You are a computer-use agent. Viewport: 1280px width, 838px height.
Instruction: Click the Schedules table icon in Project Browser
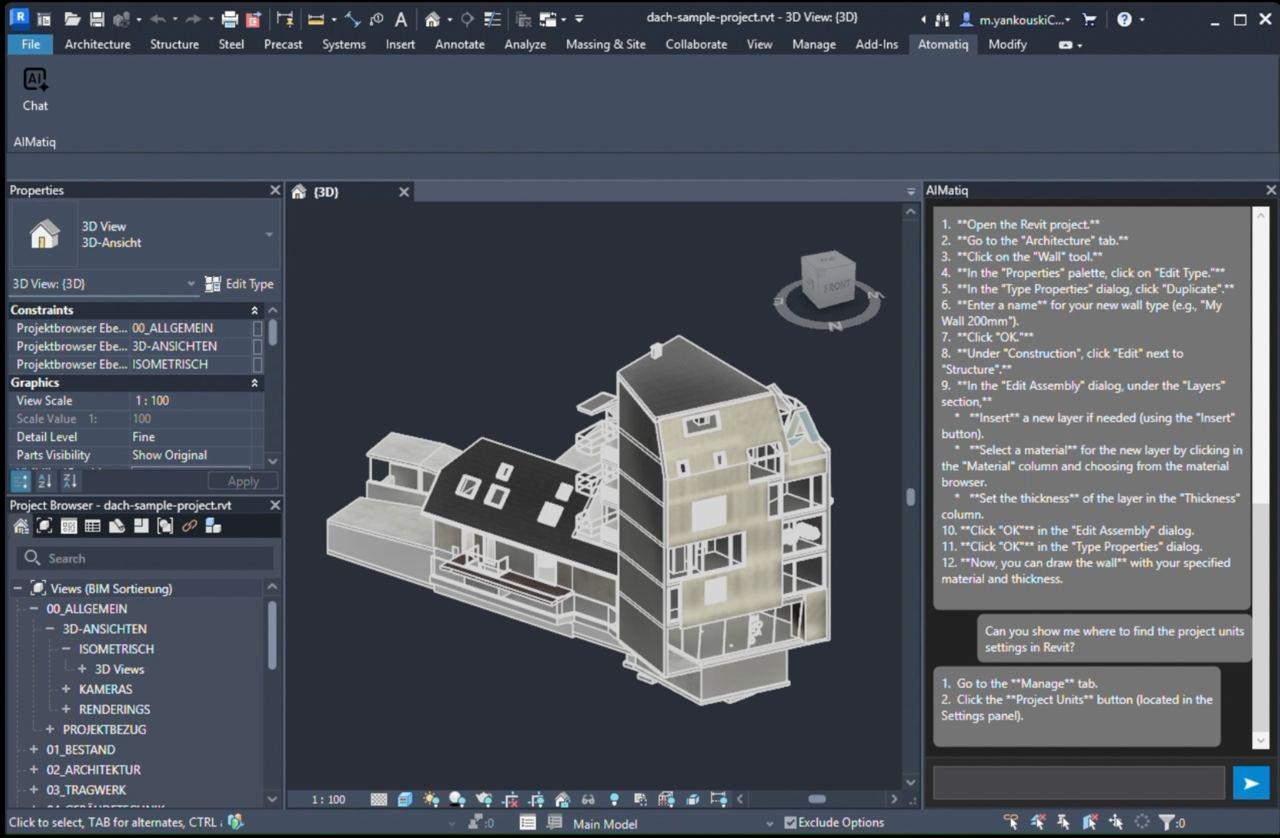pos(93,526)
